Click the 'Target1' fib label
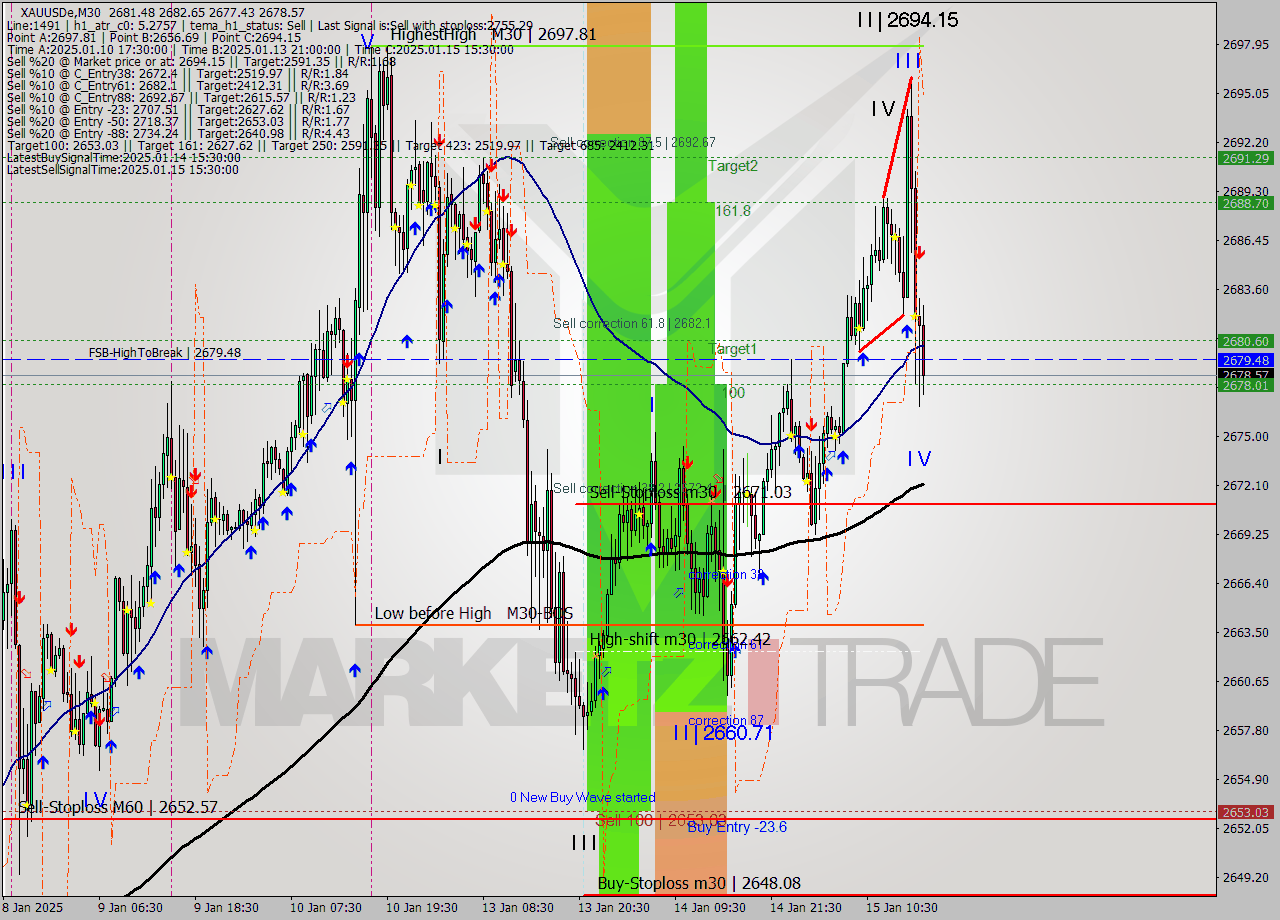 coord(733,349)
